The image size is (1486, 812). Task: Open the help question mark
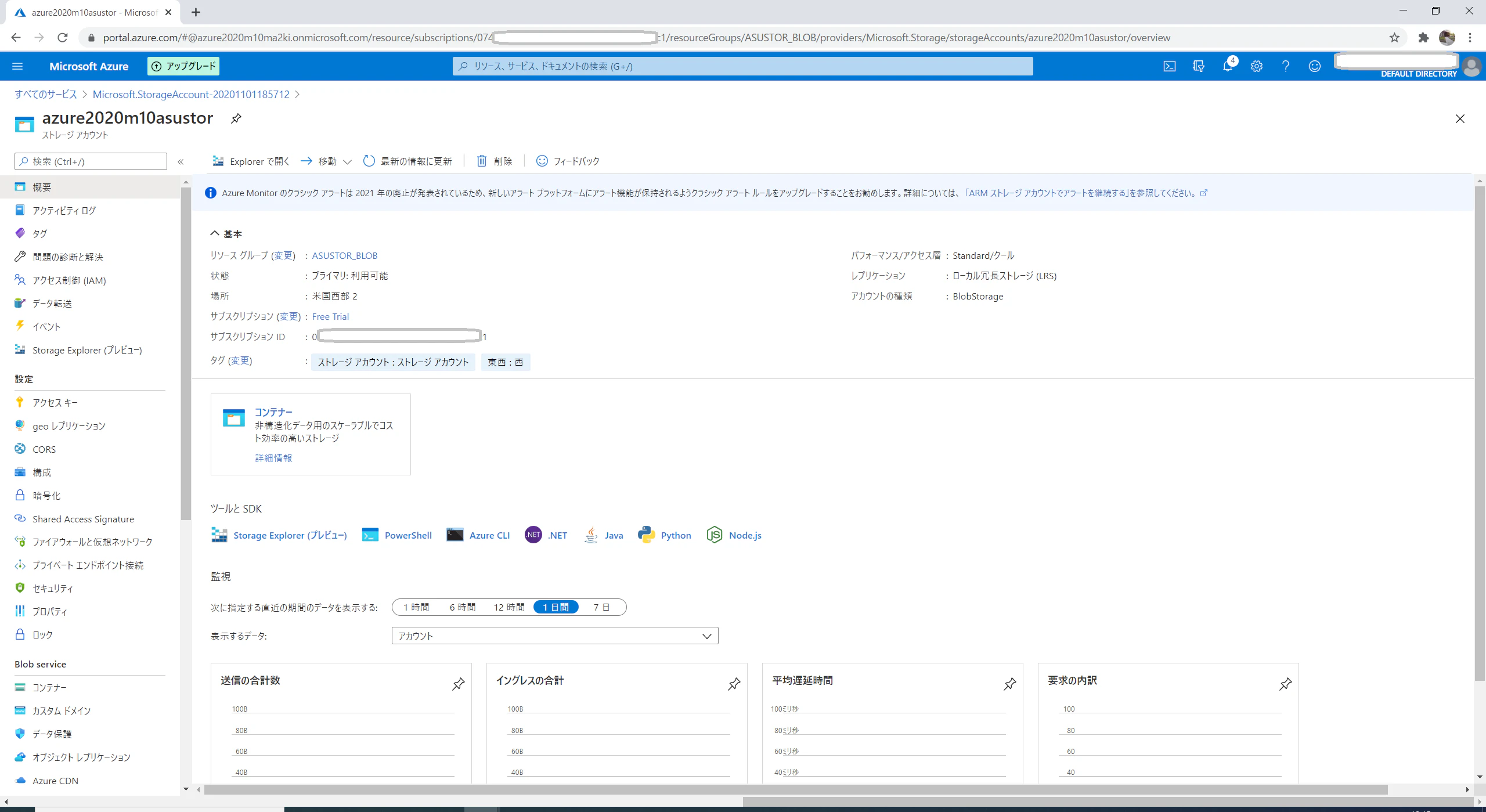point(1286,66)
